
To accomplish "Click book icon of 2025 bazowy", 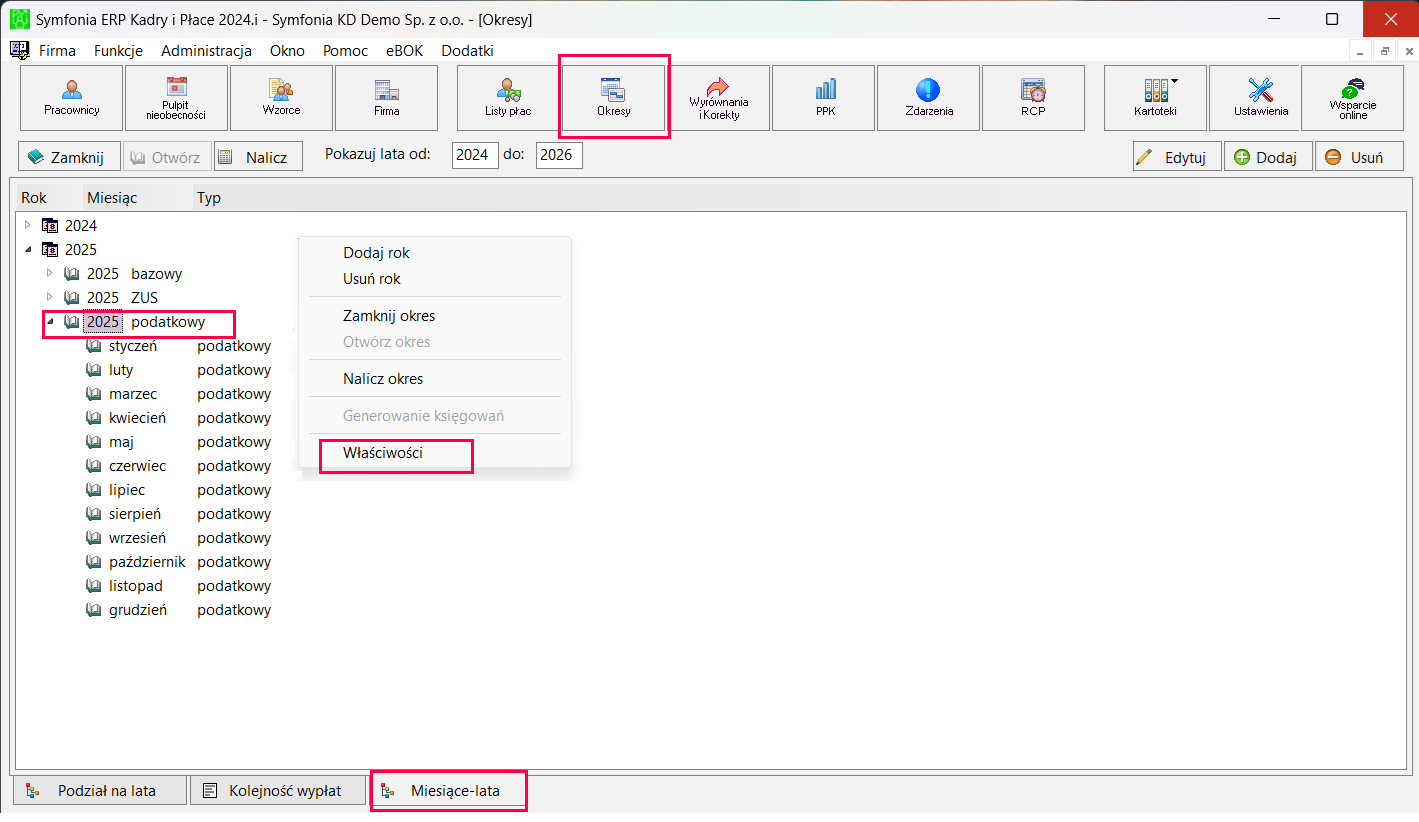I will (72, 274).
